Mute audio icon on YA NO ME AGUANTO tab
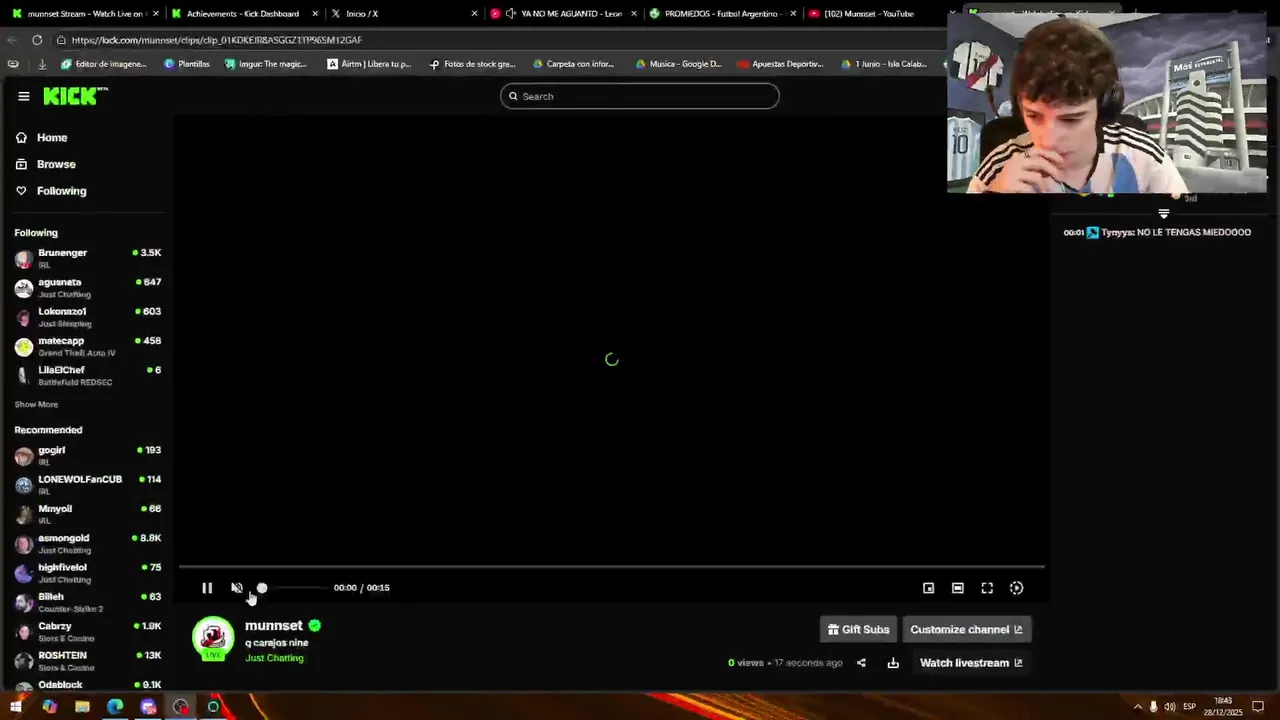This screenshot has height=720, width=1280. (x=511, y=13)
